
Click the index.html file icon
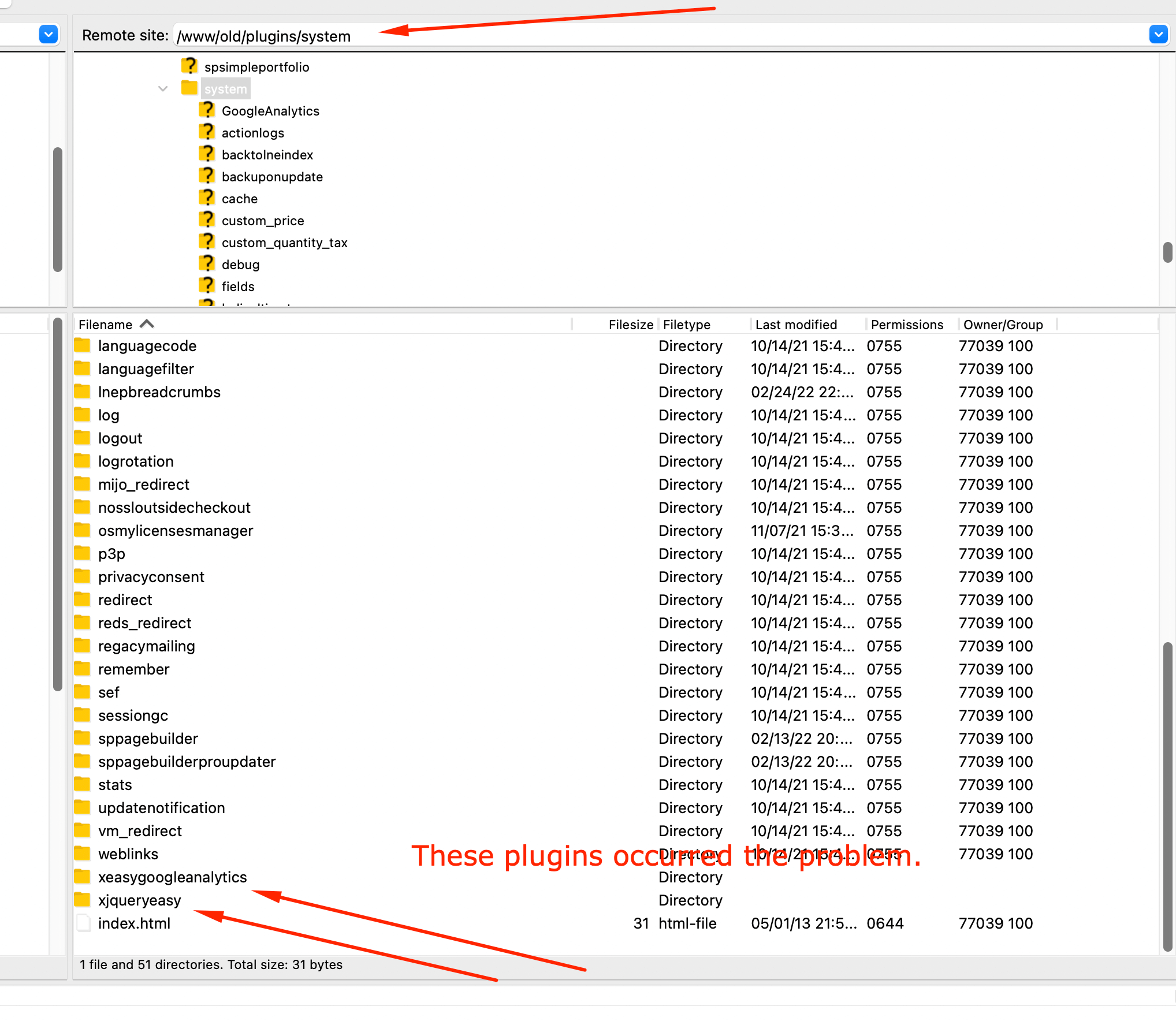pos(83,922)
